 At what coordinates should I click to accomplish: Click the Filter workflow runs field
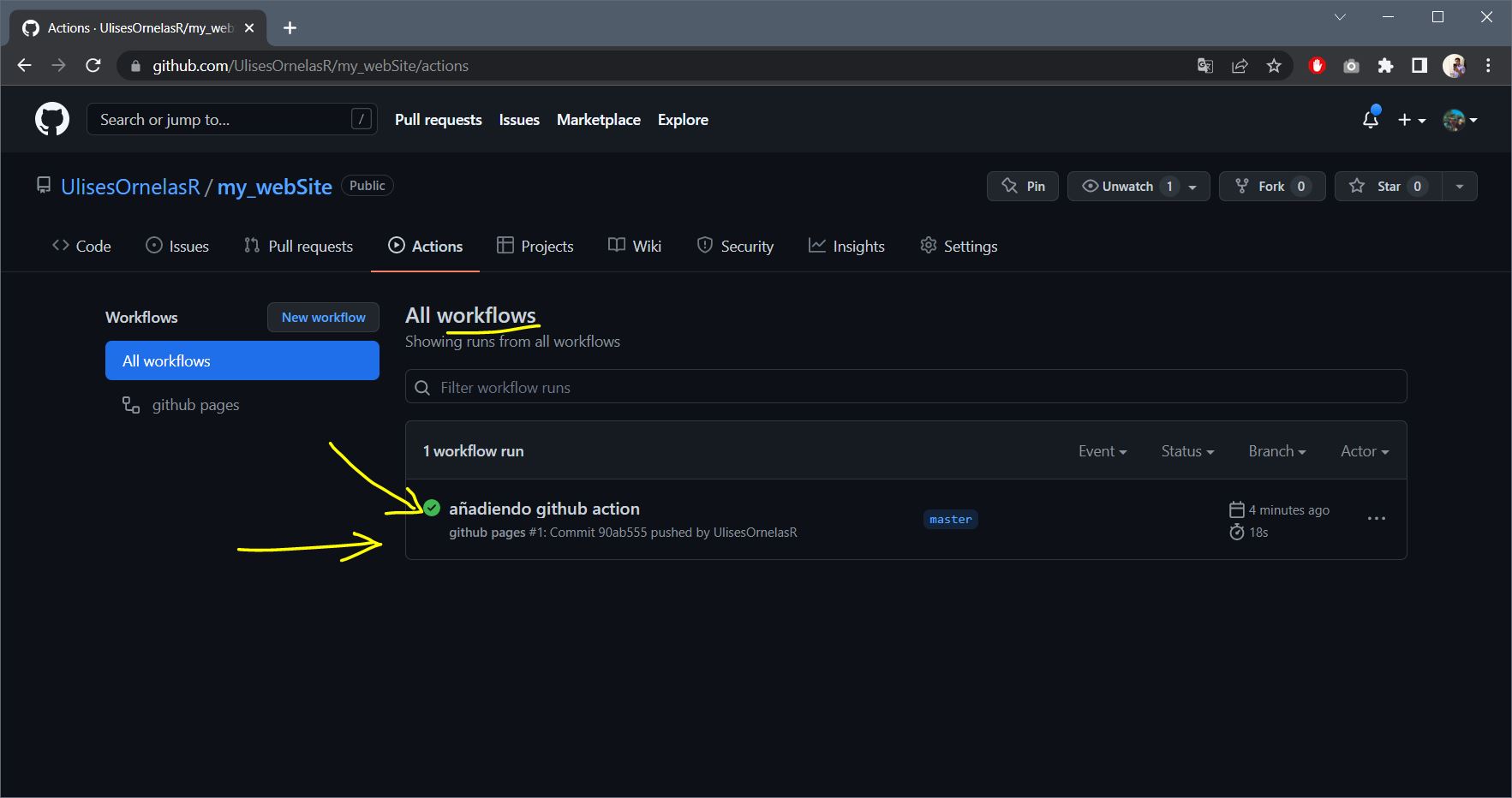tap(905, 386)
